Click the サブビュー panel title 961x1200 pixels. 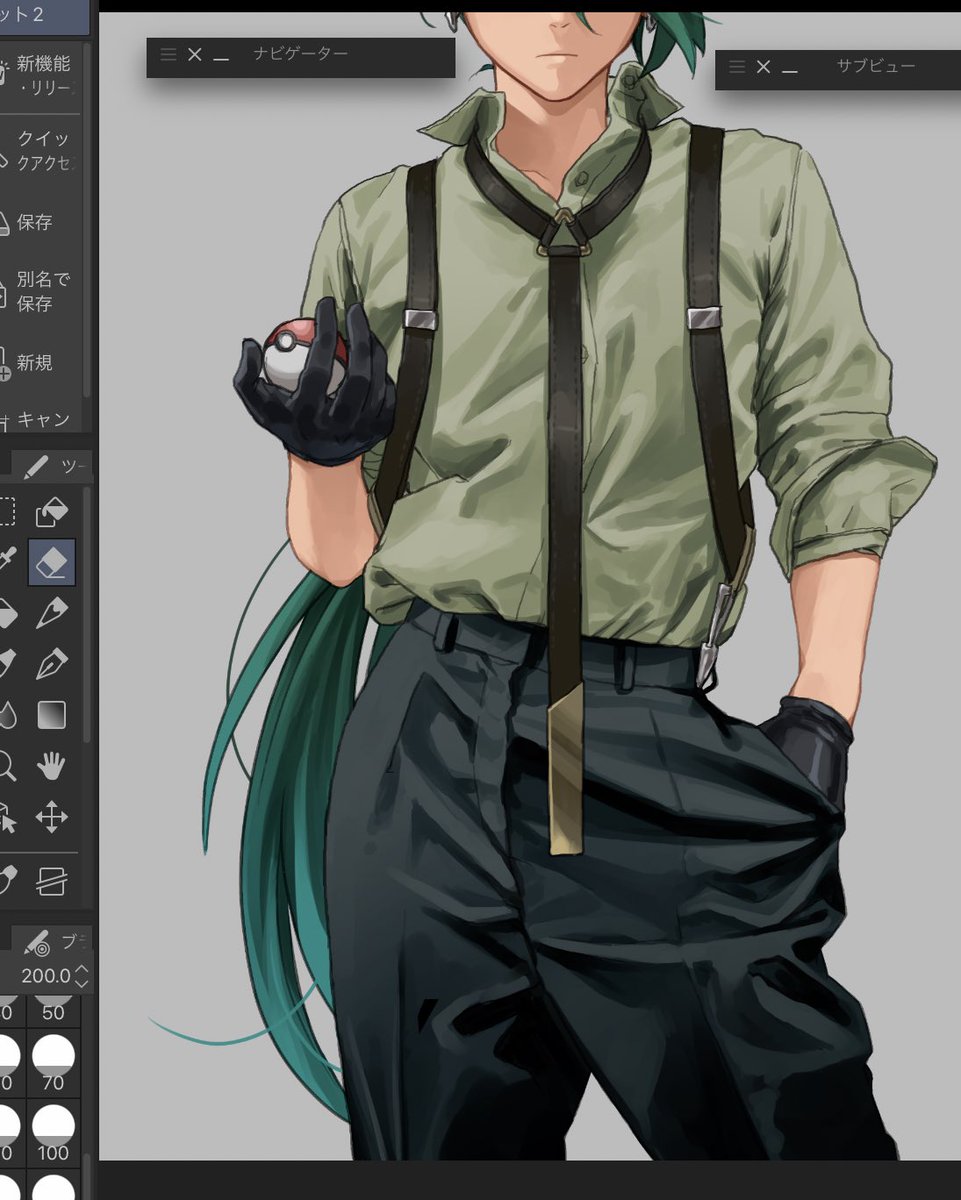click(876, 66)
